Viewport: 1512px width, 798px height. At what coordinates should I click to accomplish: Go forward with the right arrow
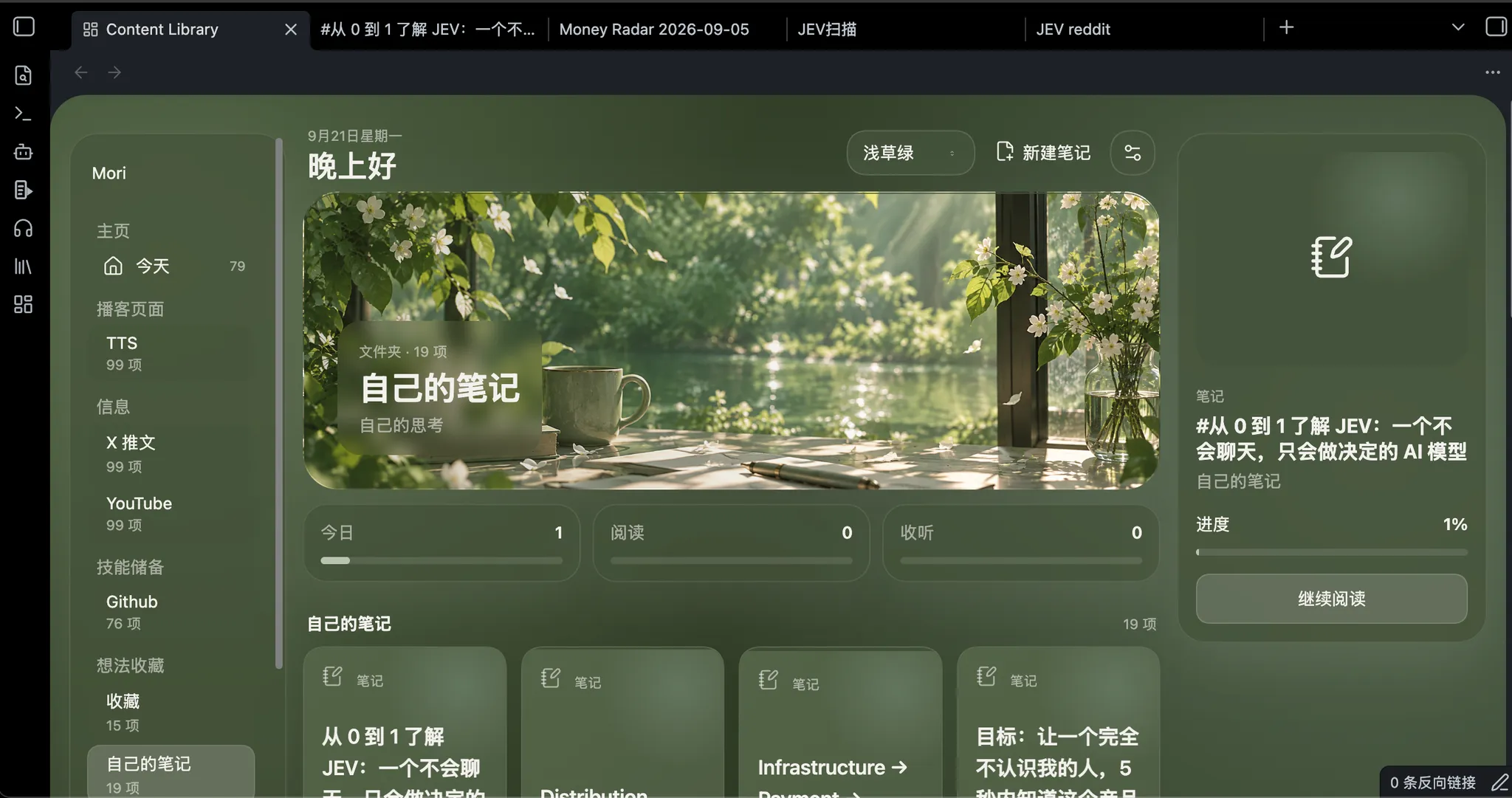coord(114,72)
